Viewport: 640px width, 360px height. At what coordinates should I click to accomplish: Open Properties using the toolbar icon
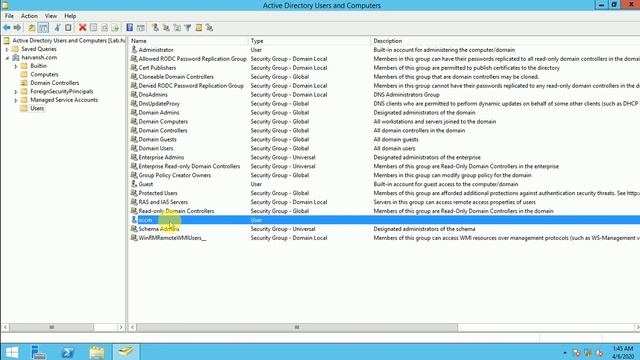(x=93, y=28)
